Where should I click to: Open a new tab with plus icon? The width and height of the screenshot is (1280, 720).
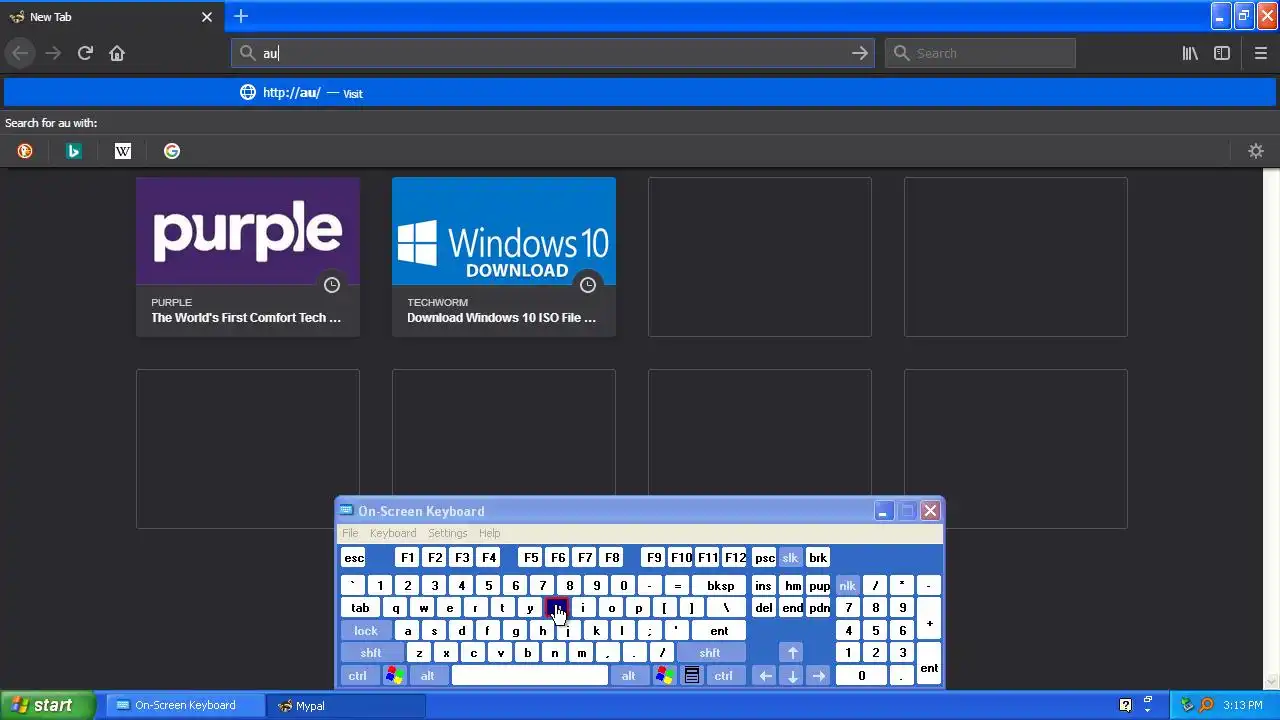(x=240, y=16)
